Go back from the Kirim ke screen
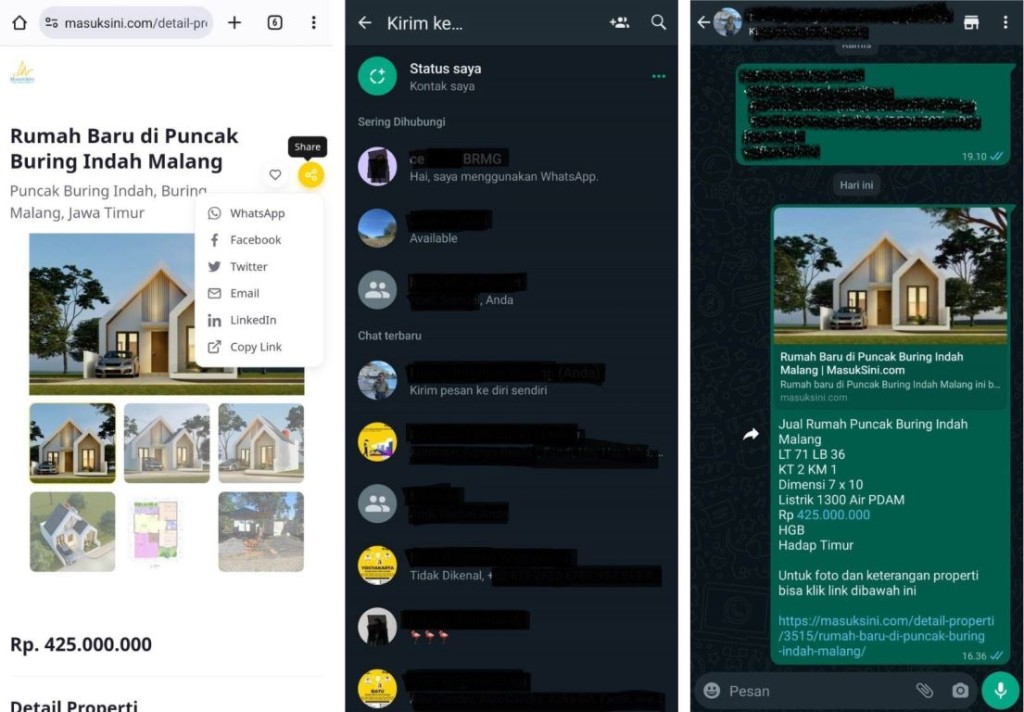This screenshot has width=1024, height=712. click(365, 23)
